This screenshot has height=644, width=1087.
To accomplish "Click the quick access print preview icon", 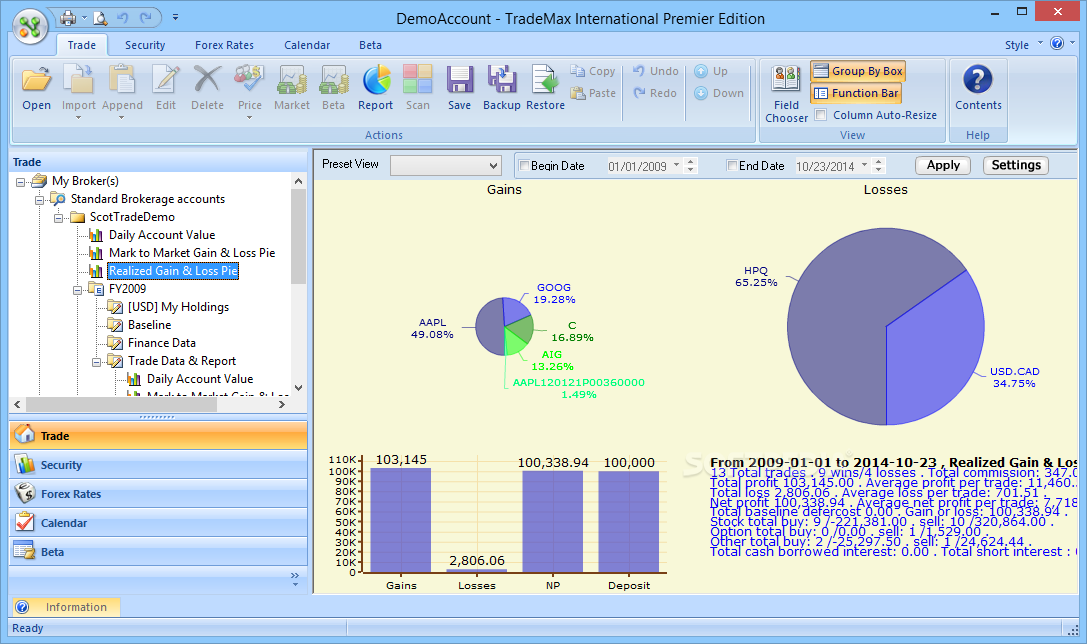I will [x=101, y=17].
